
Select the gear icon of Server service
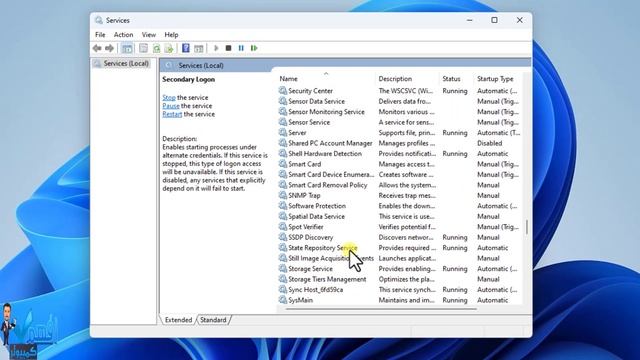(282, 133)
